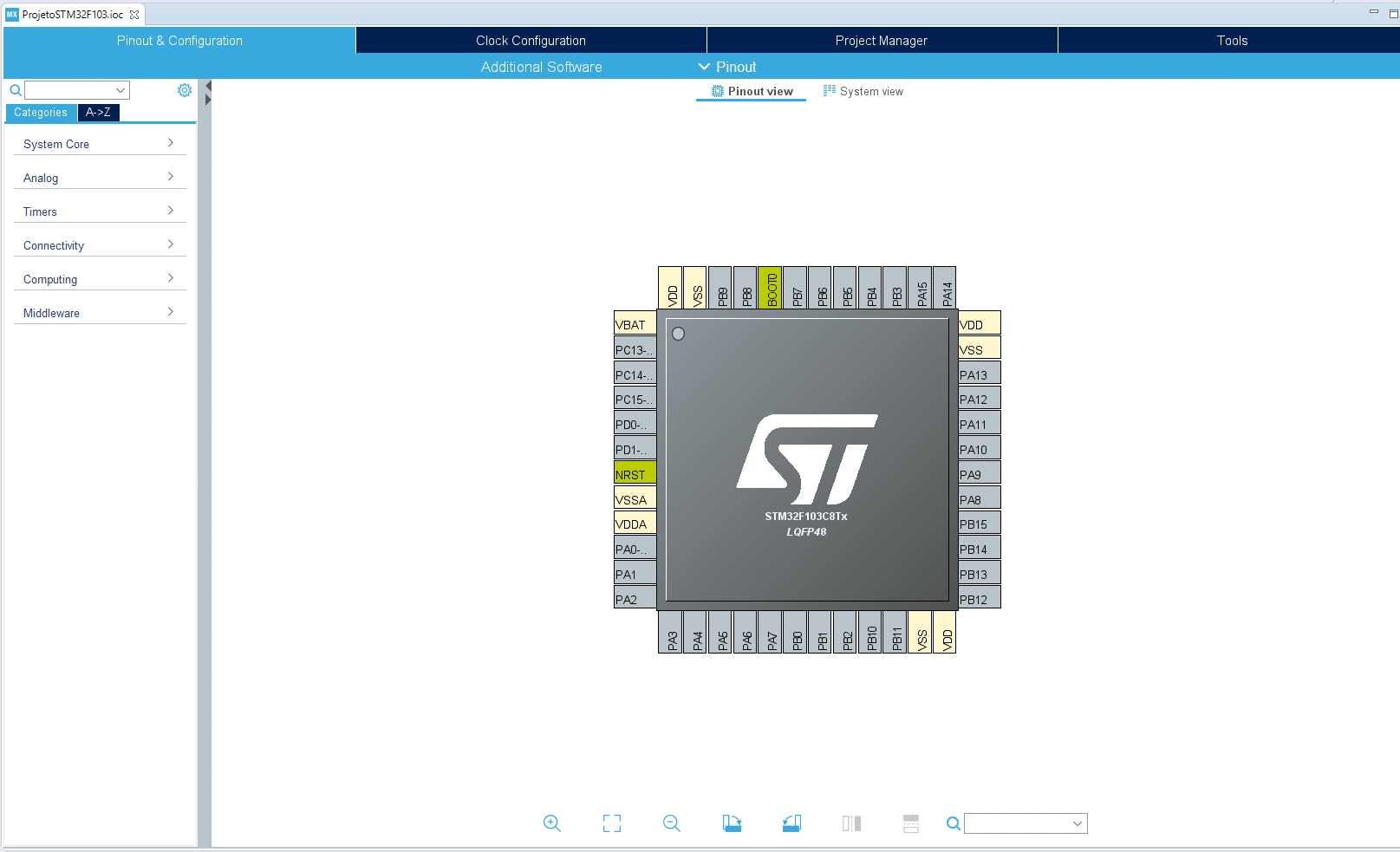Minimize the editor area
The image size is (1400, 852).
pos(1373,11)
